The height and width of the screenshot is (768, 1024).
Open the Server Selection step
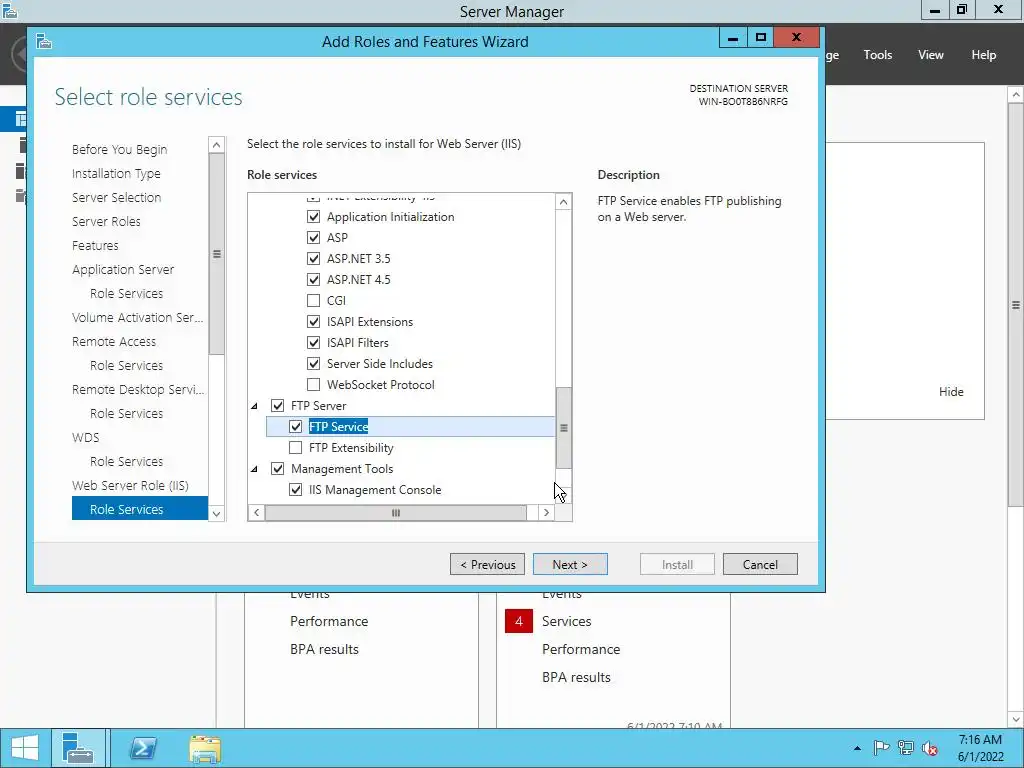116,197
